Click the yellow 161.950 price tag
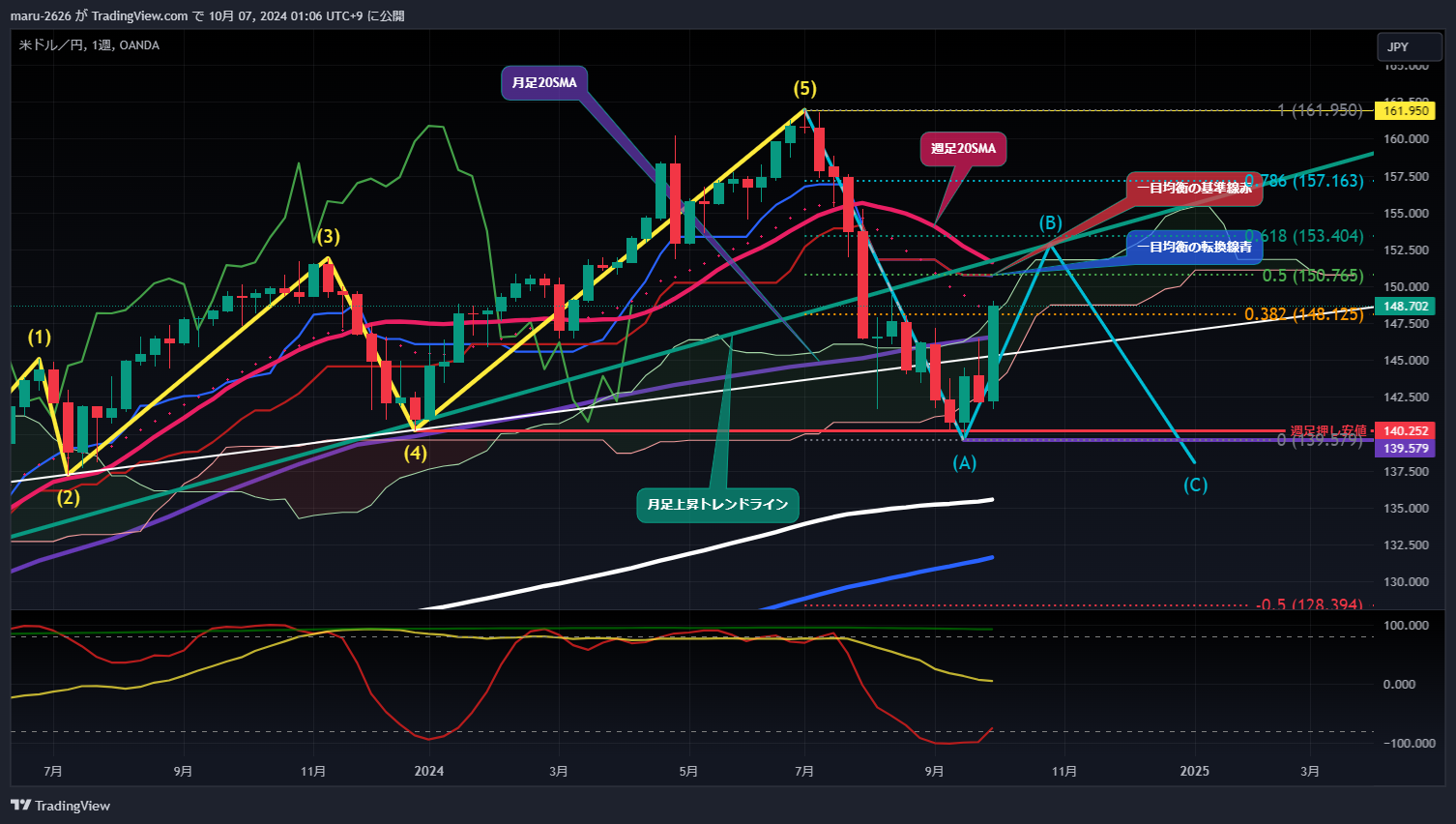Screen dimensions: 1456x824 point(1406,111)
